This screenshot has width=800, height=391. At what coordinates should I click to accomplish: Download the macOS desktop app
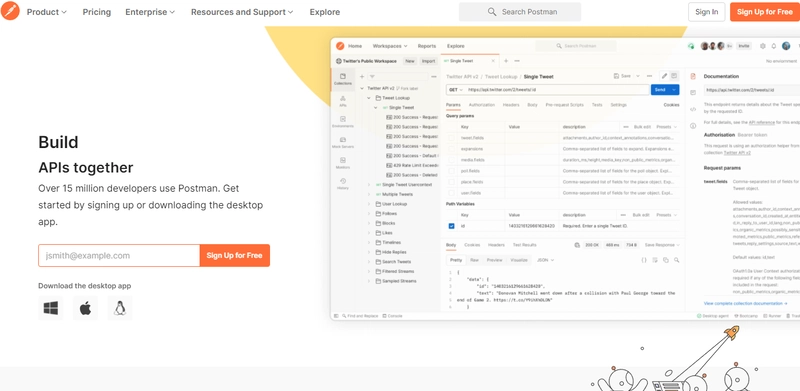(x=85, y=308)
